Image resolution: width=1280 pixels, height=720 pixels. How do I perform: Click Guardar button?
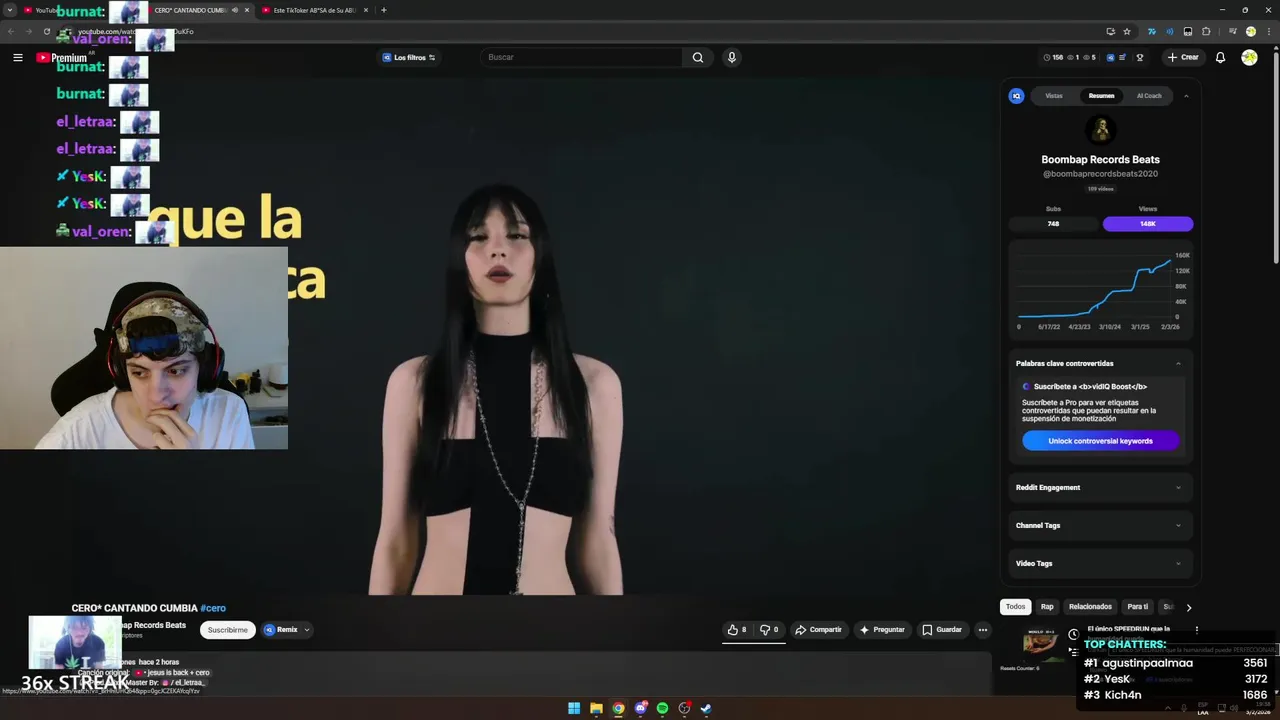point(942,630)
